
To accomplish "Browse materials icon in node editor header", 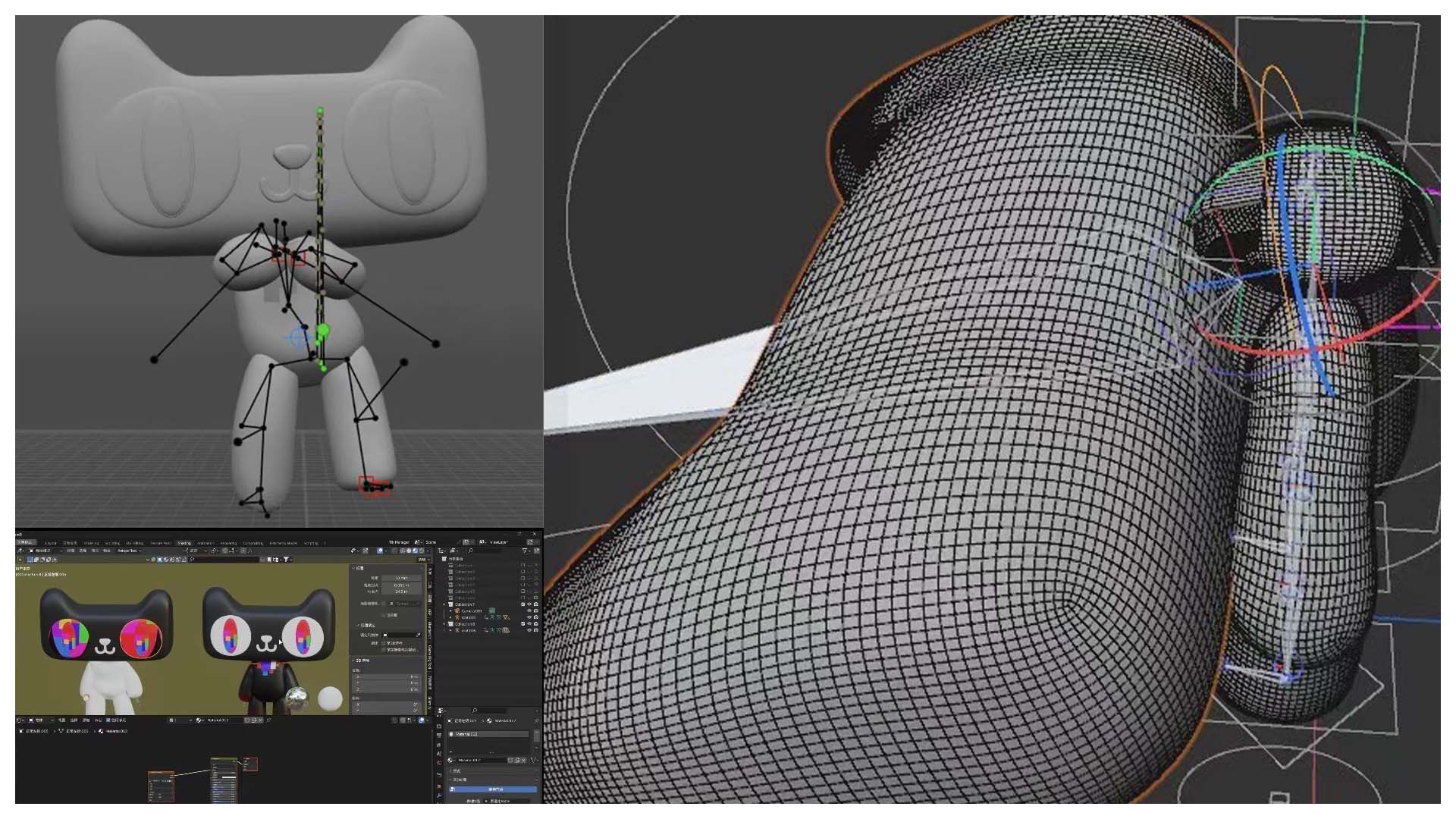I will pos(199,720).
